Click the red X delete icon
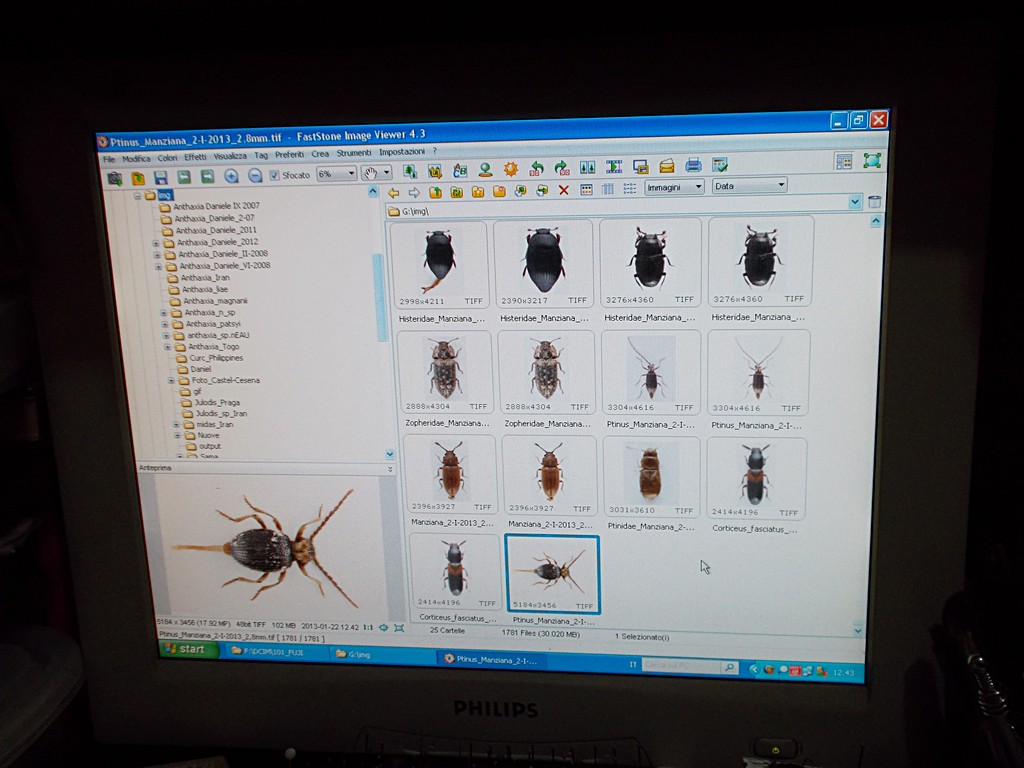Screen dimensions: 1024x768 (563, 190)
